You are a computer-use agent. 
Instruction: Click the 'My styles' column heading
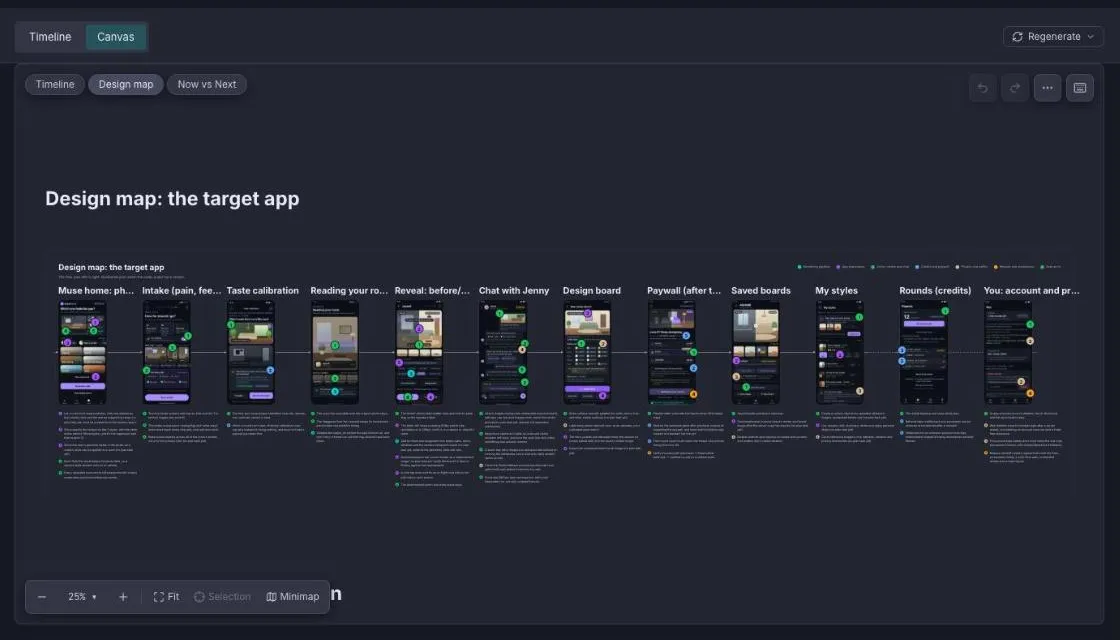click(836, 291)
